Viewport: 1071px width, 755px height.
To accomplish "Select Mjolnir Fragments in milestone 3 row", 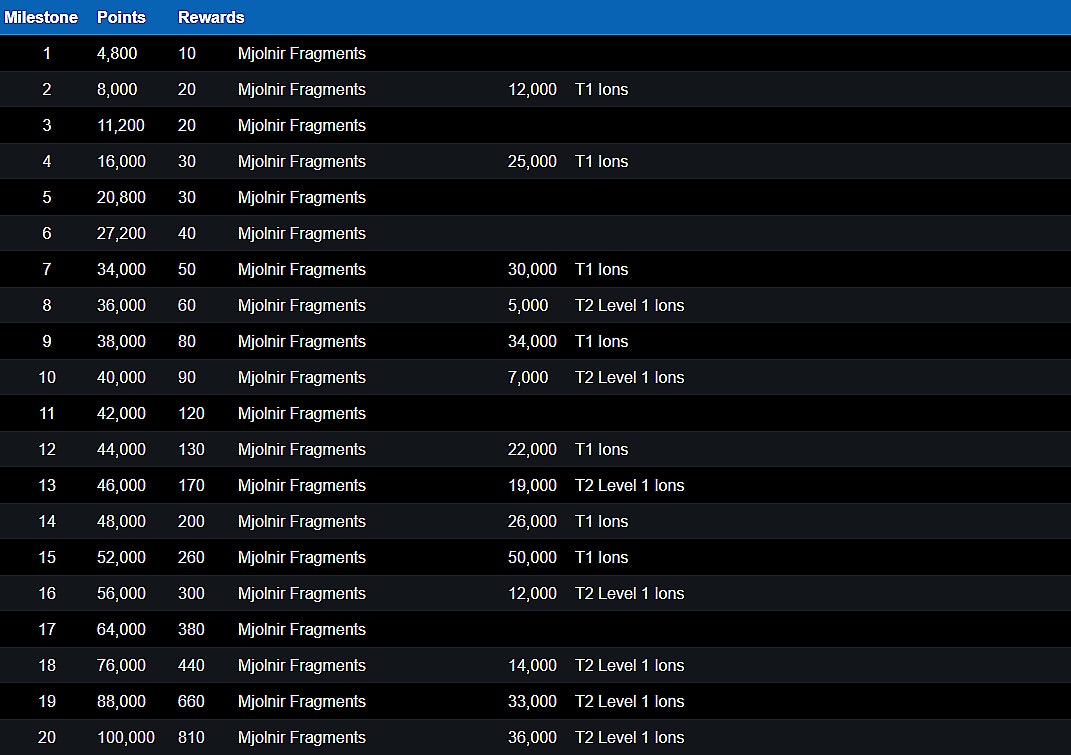I will tap(302, 125).
